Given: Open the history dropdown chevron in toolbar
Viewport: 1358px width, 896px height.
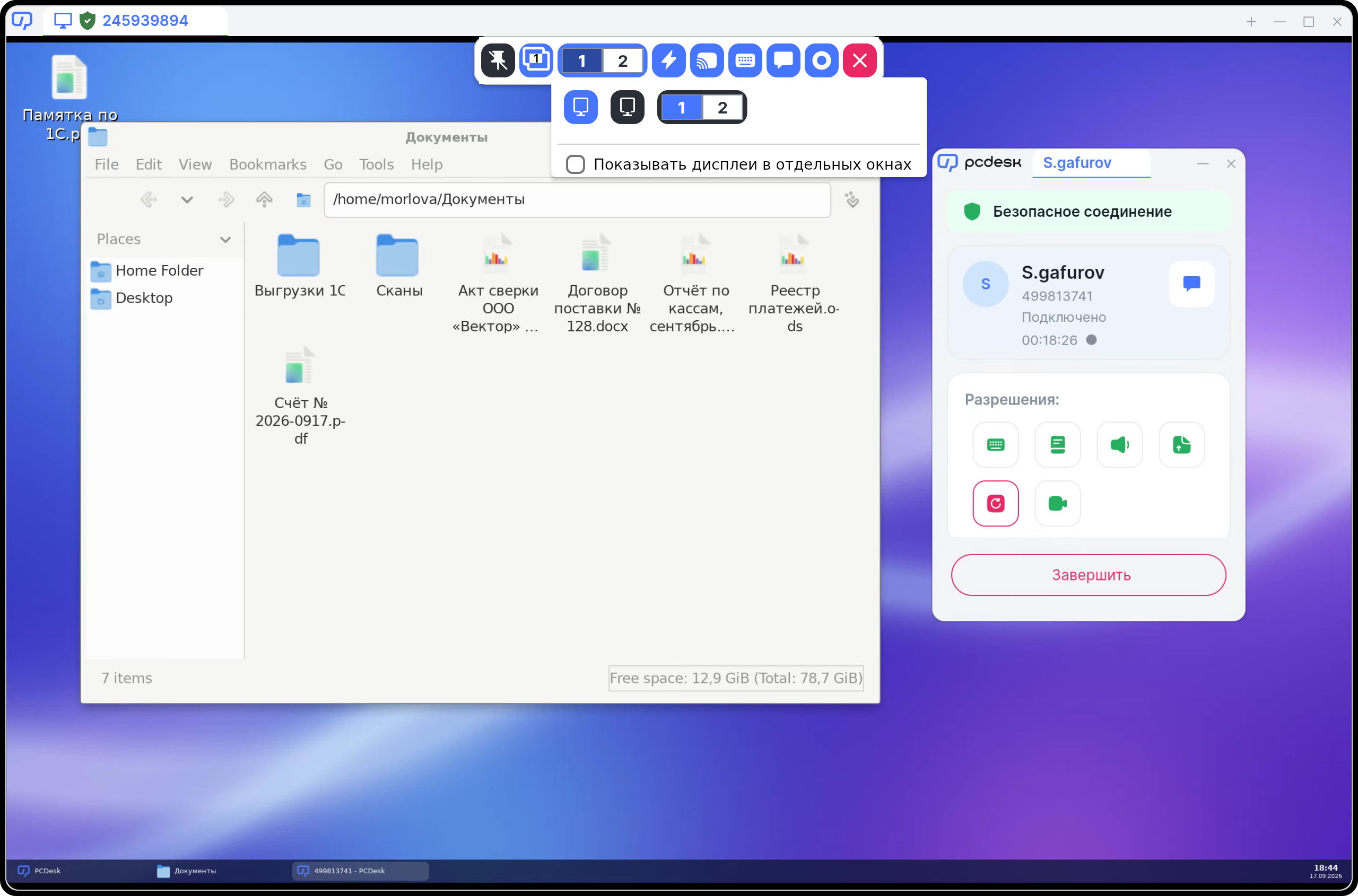Looking at the screenshot, I should point(187,199).
